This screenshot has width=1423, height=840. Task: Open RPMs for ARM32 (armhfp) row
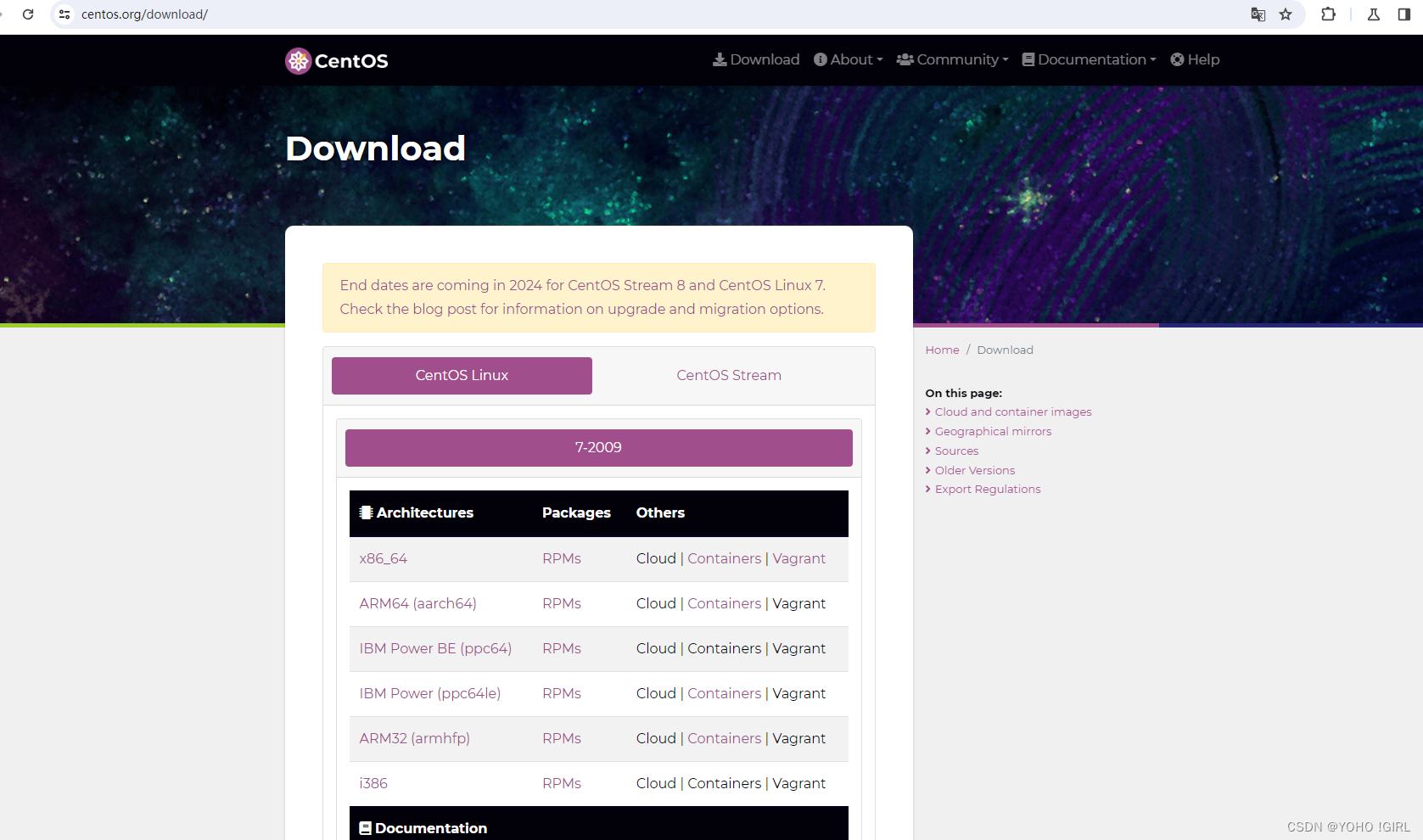(x=562, y=738)
